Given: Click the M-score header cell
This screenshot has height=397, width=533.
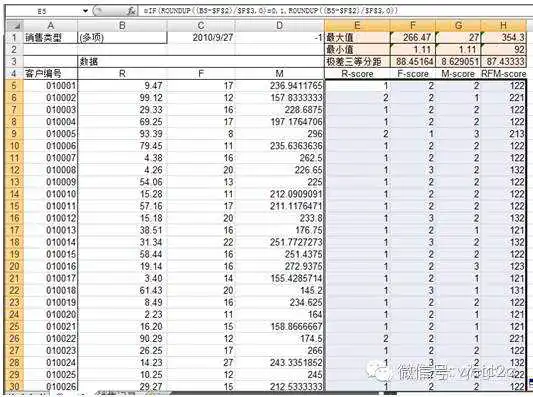Looking at the screenshot, I should tap(458, 73).
